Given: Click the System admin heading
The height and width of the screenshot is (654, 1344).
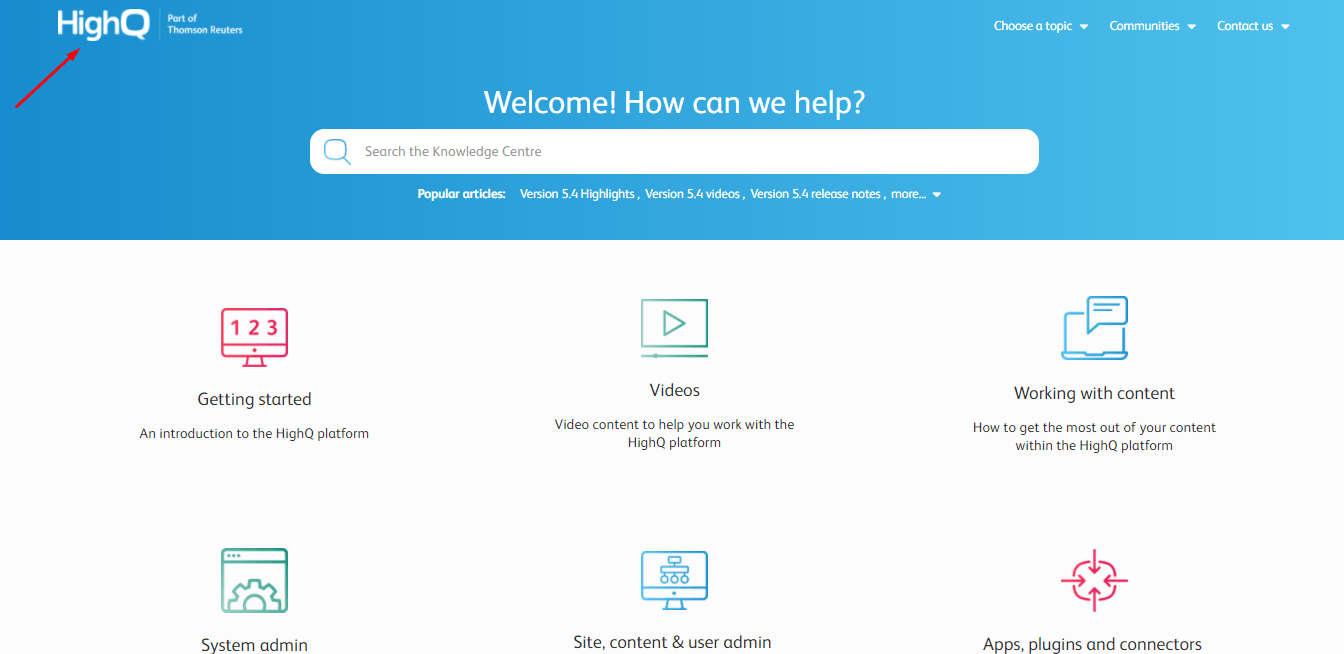Looking at the screenshot, I should (x=254, y=645).
